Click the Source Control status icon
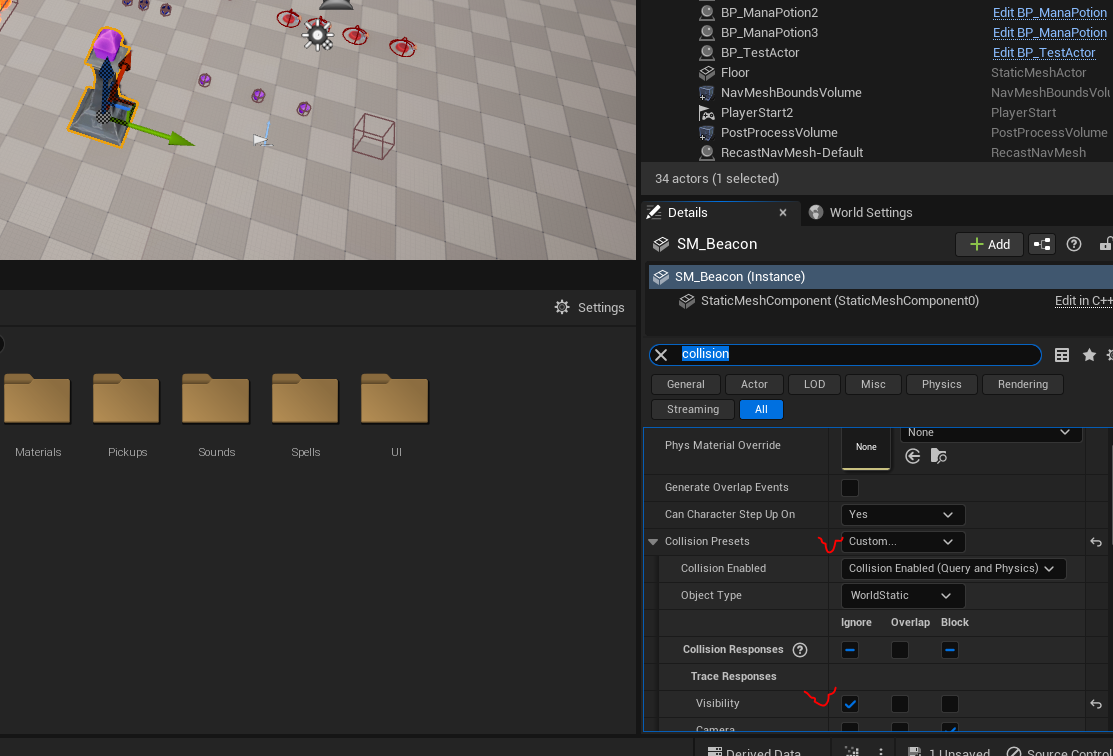This screenshot has width=1113, height=756. pos(1014,752)
